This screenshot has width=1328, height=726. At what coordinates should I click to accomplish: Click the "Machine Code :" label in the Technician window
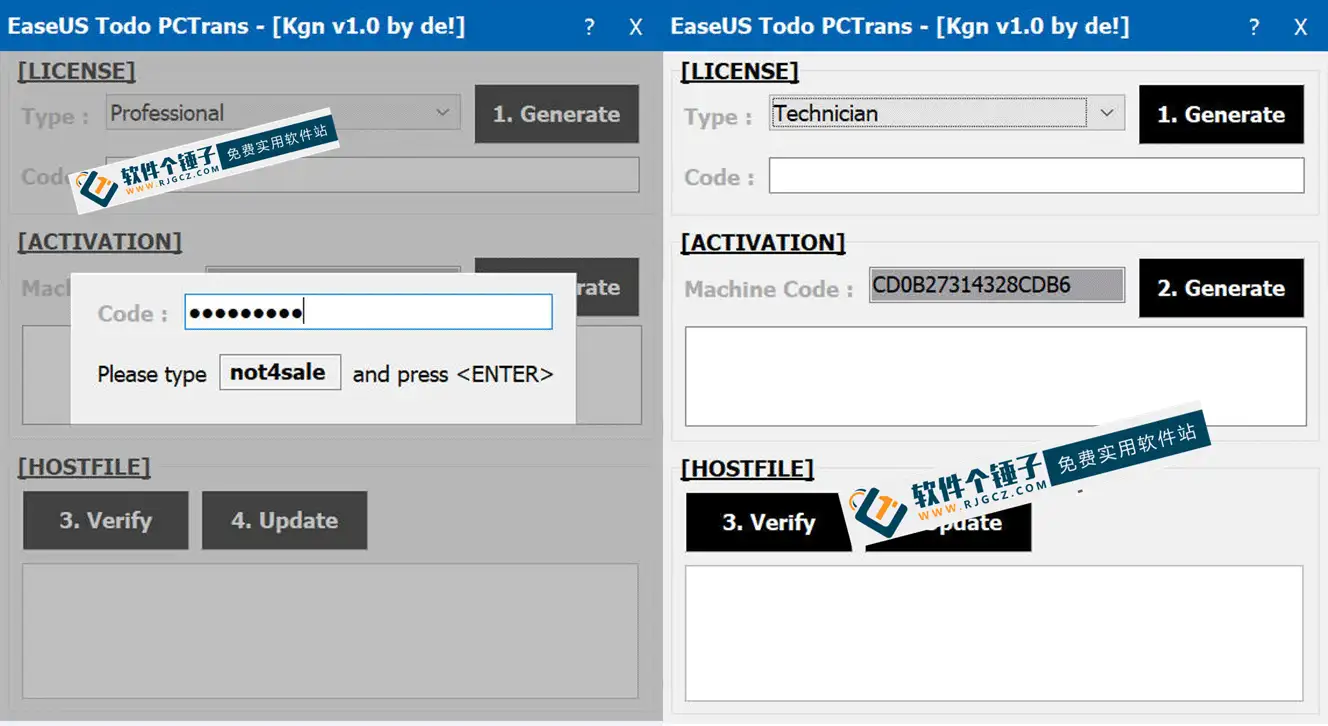click(769, 289)
